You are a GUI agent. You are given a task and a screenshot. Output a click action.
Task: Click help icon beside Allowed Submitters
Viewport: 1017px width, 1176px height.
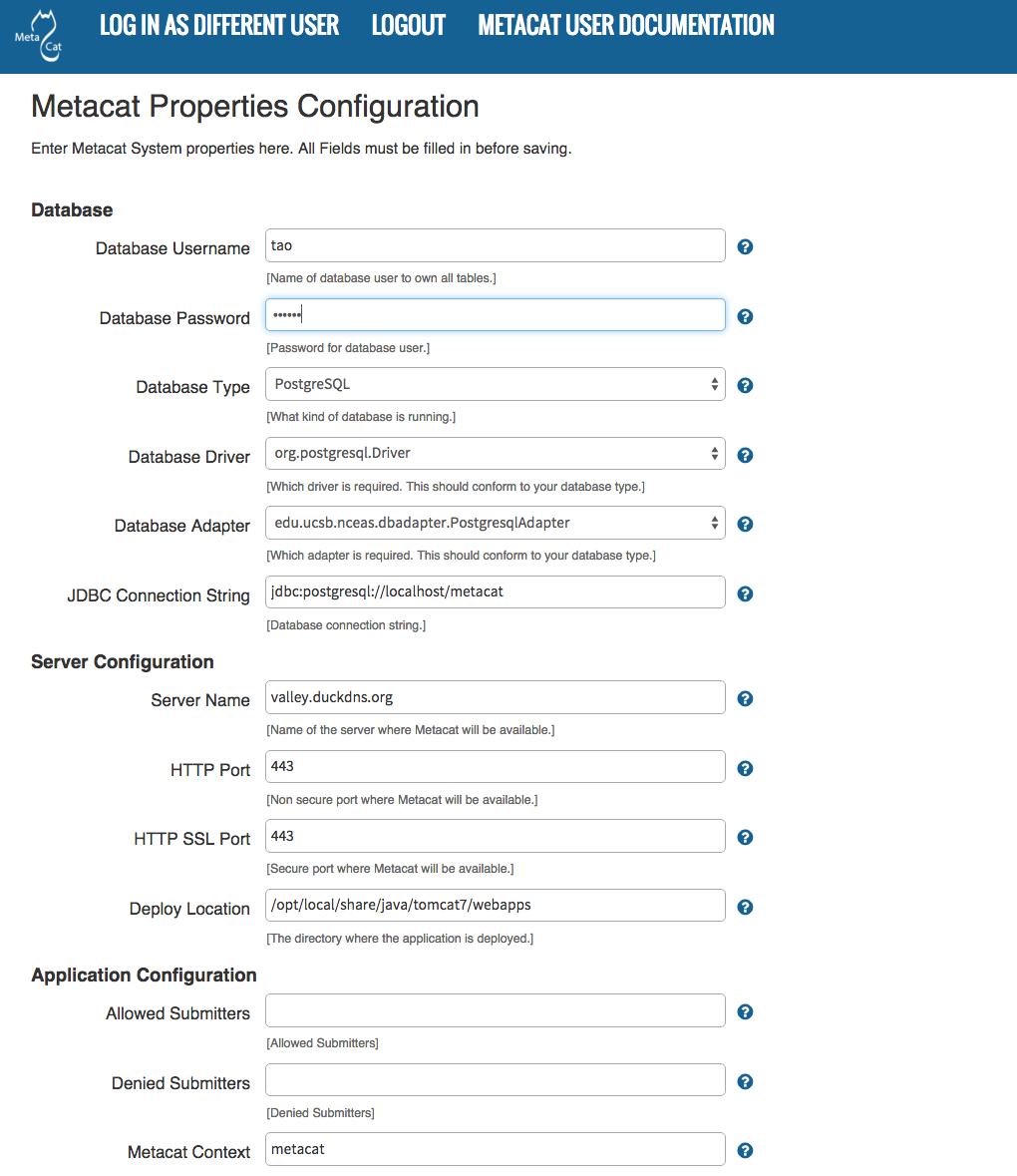(x=745, y=1011)
